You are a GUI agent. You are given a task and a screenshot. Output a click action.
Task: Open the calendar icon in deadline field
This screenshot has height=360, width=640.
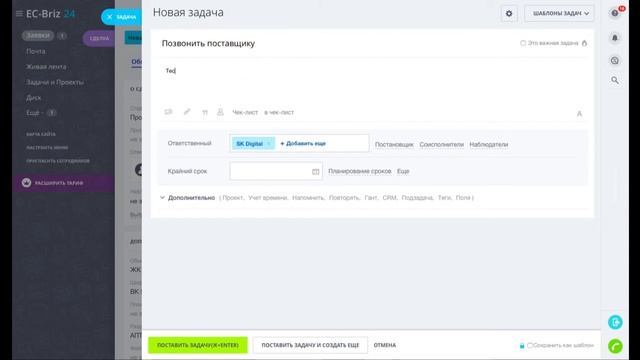tap(316, 171)
